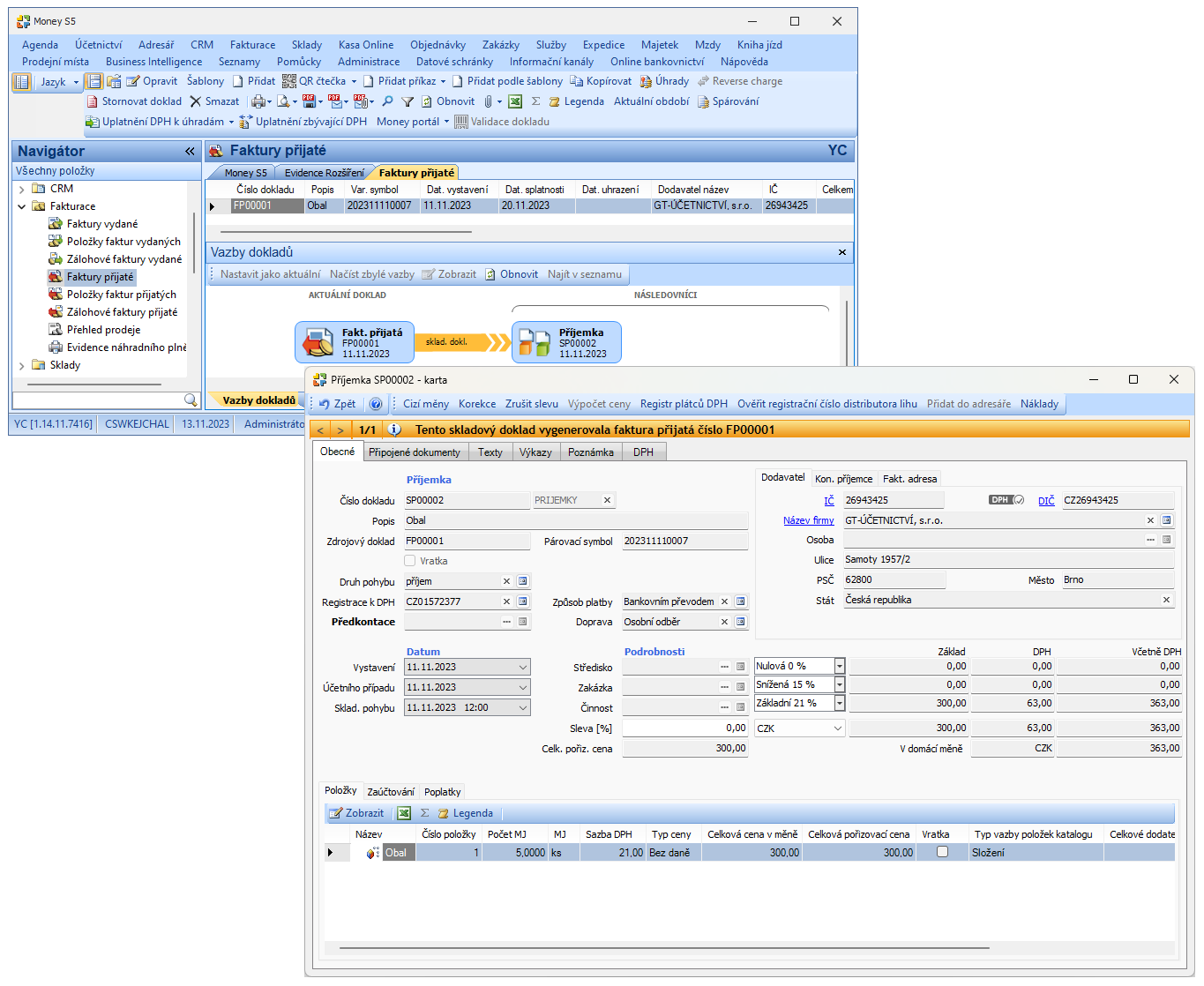Open the Účetního případu date dropdown
The height and width of the screenshot is (986, 1204).
[x=523, y=687]
